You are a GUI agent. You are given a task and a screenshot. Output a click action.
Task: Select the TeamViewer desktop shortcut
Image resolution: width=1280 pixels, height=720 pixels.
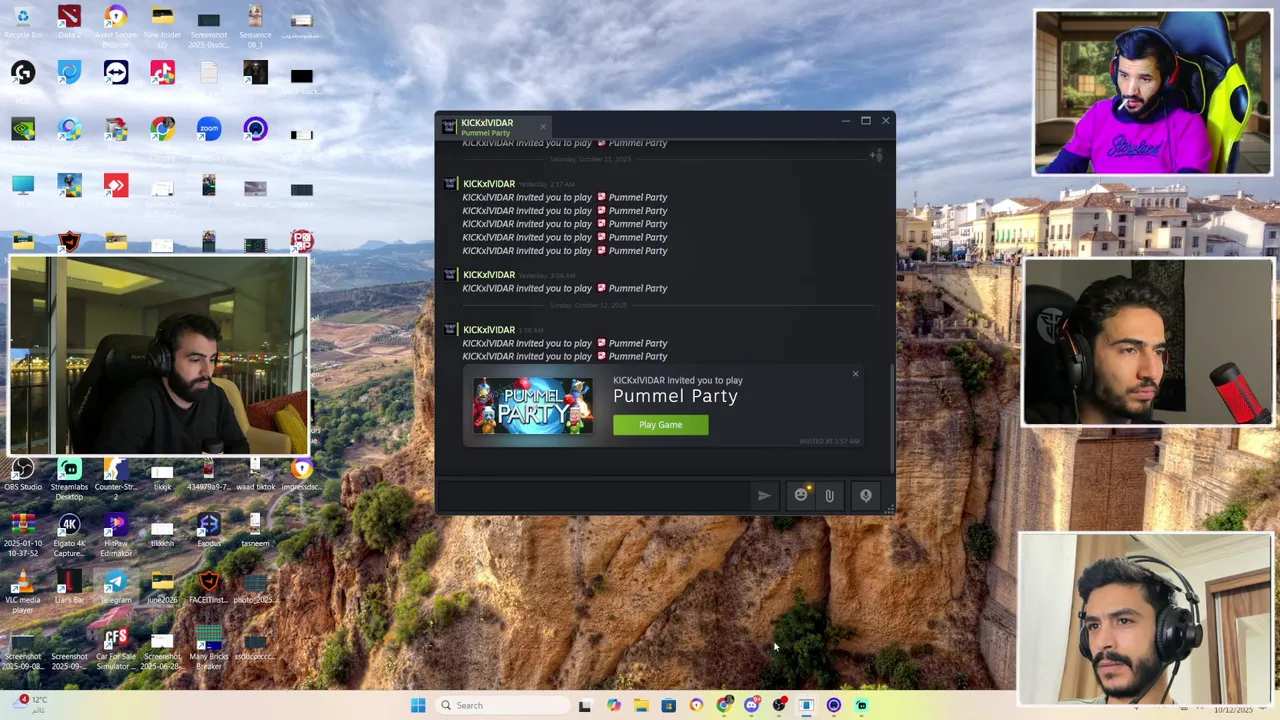[x=116, y=73]
